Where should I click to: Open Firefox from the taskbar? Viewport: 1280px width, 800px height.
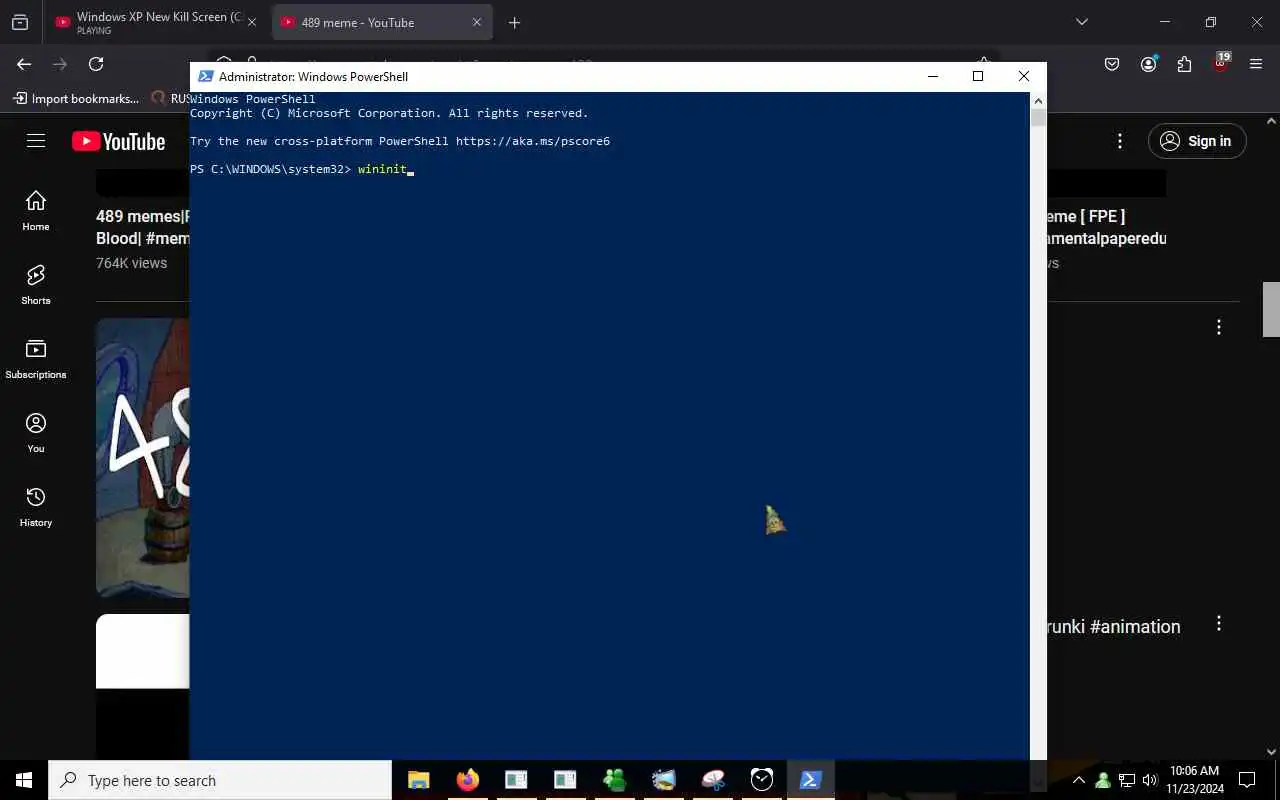(x=467, y=780)
